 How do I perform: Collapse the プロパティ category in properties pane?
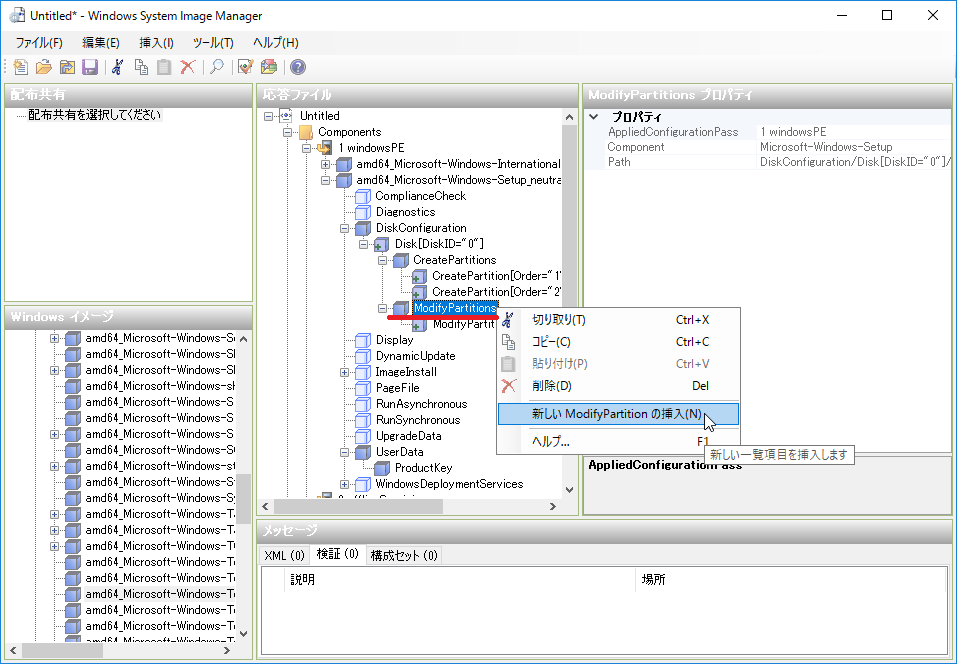[x=594, y=117]
